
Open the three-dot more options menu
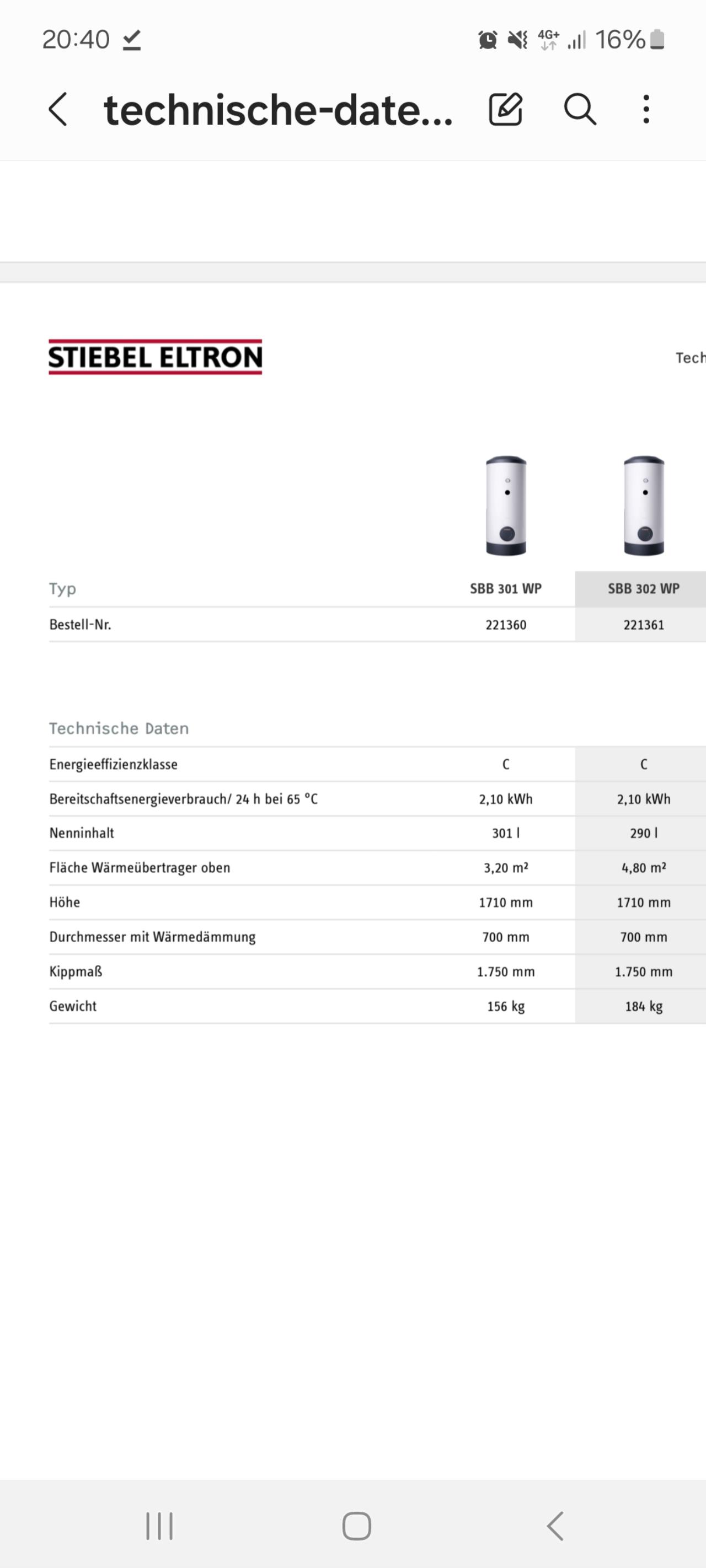tap(646, 110)
